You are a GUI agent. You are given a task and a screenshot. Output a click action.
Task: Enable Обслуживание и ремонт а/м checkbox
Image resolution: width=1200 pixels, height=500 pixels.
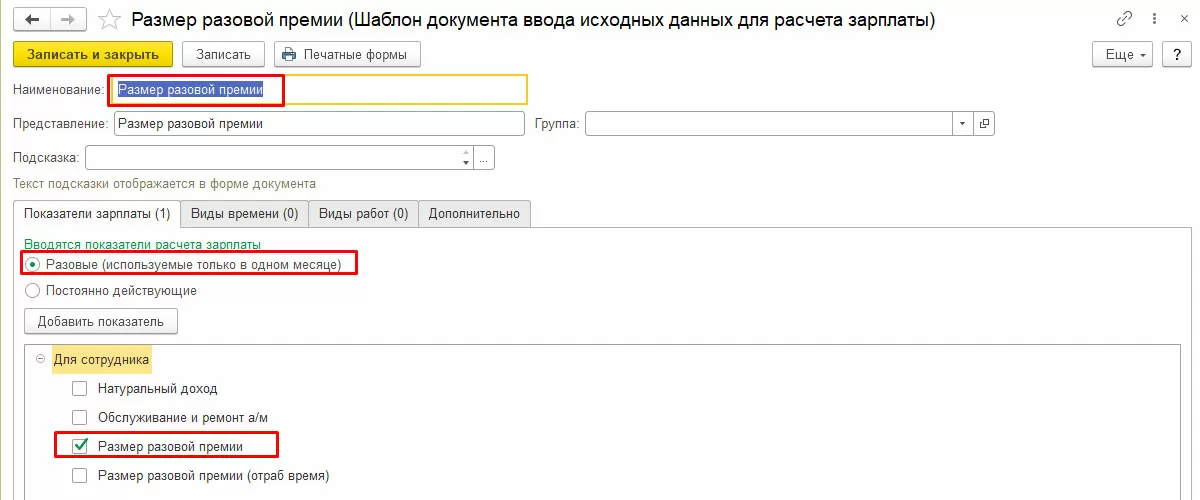pyautogui.click(x=80, y=417)
